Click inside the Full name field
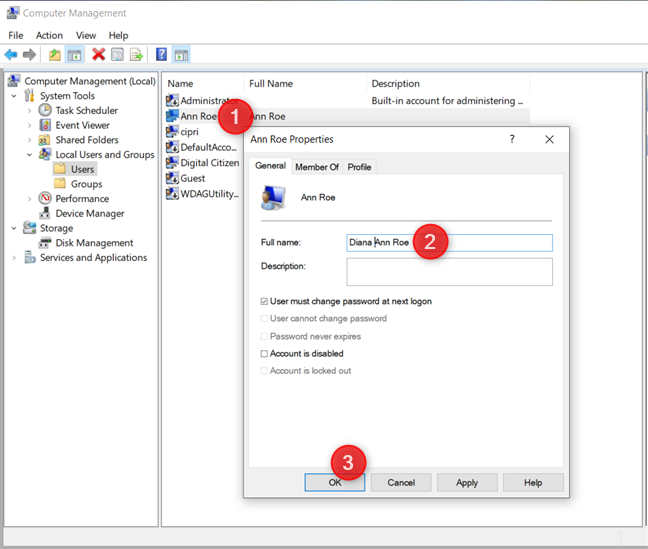The image size is (648, 549). coord(449,243)
